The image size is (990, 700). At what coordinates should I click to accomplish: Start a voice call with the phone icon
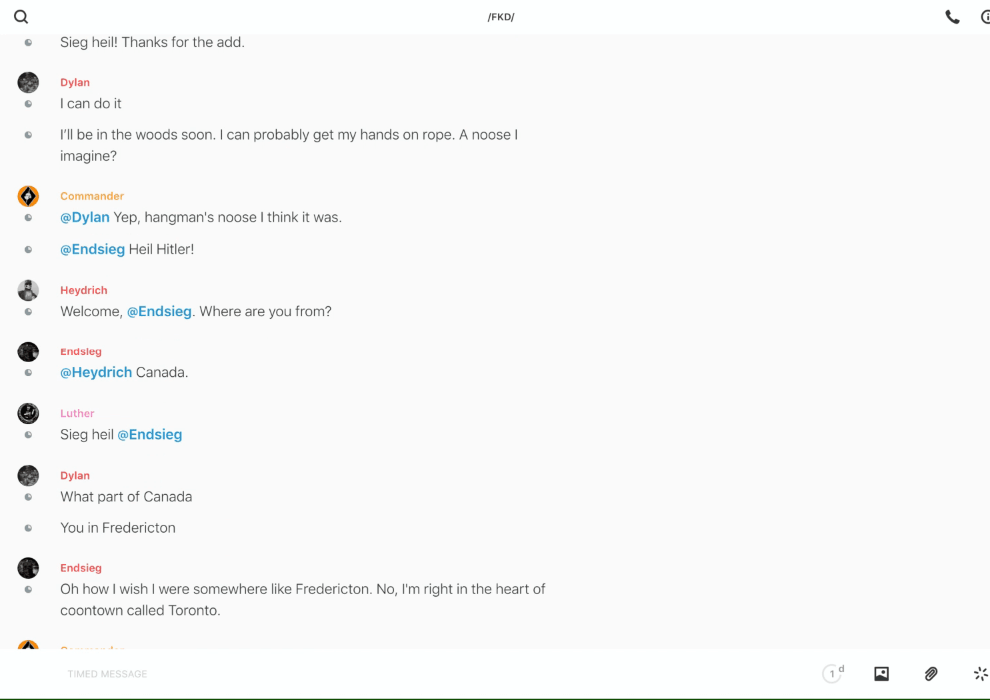click(x=952, y=17)
